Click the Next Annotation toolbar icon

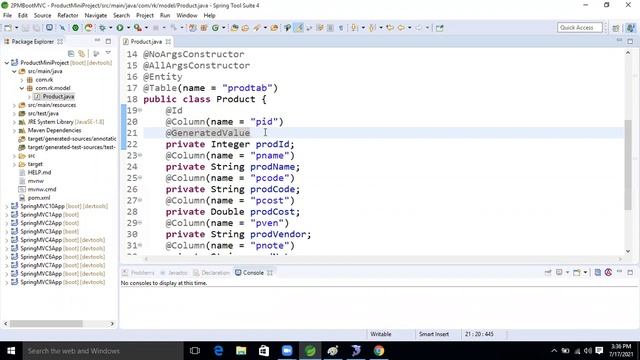pos(354,28)
